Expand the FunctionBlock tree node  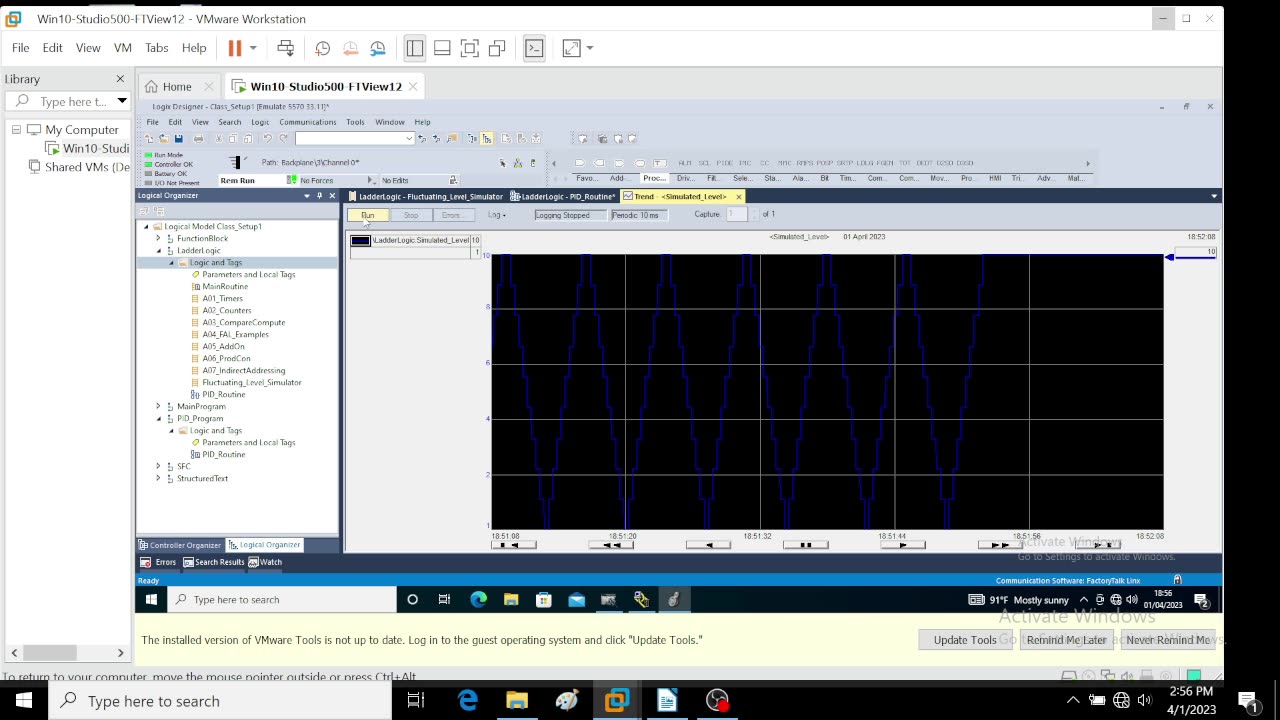point(158,239)
